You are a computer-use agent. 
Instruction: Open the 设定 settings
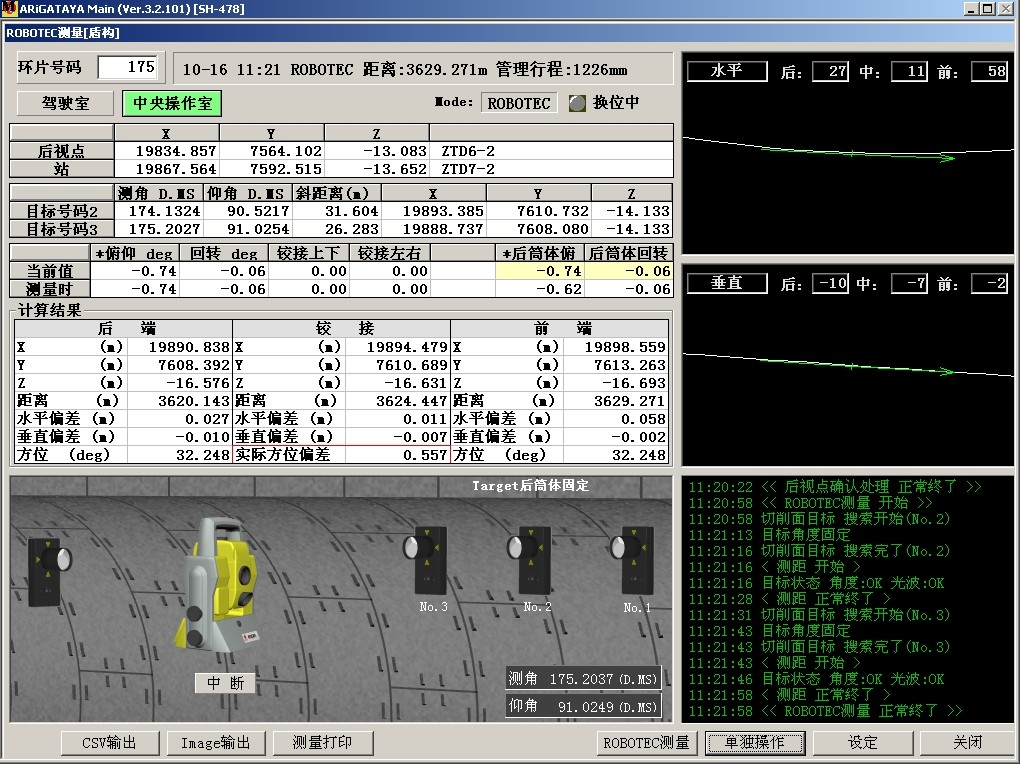tap(863, 743)
